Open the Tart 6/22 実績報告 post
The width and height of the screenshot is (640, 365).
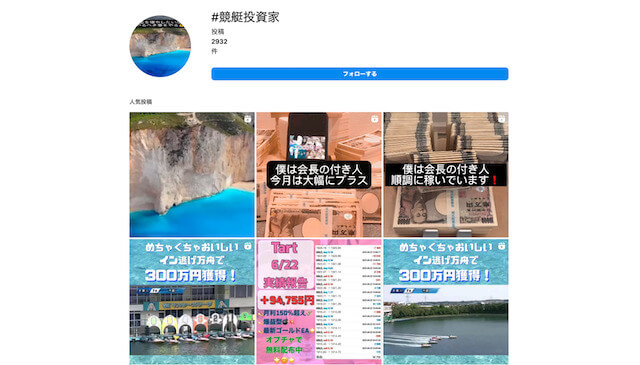319,302
